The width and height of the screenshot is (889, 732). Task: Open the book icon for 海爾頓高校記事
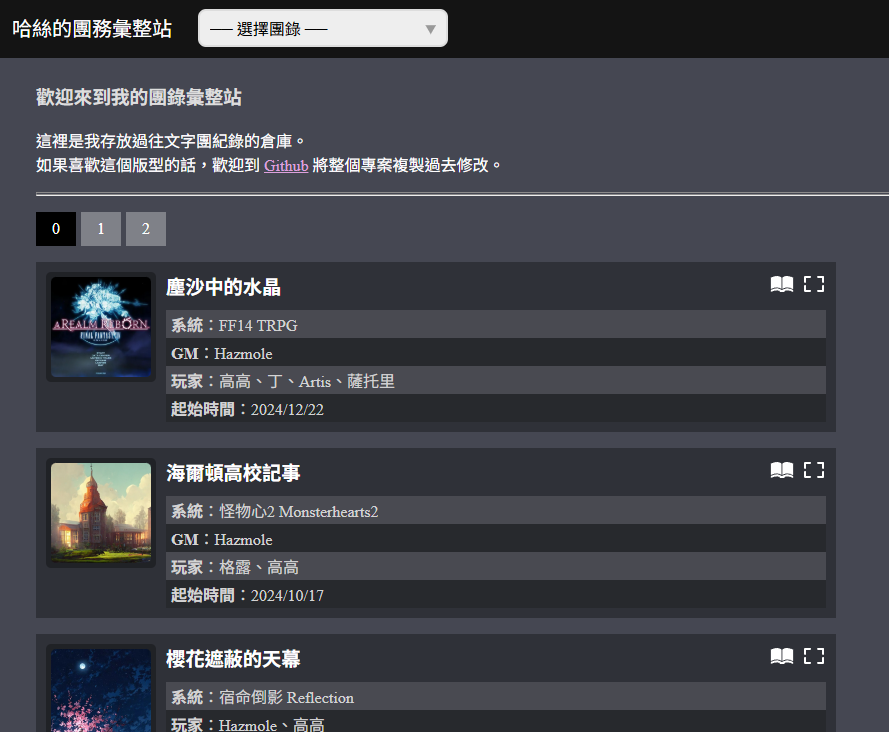click(781, 470)
